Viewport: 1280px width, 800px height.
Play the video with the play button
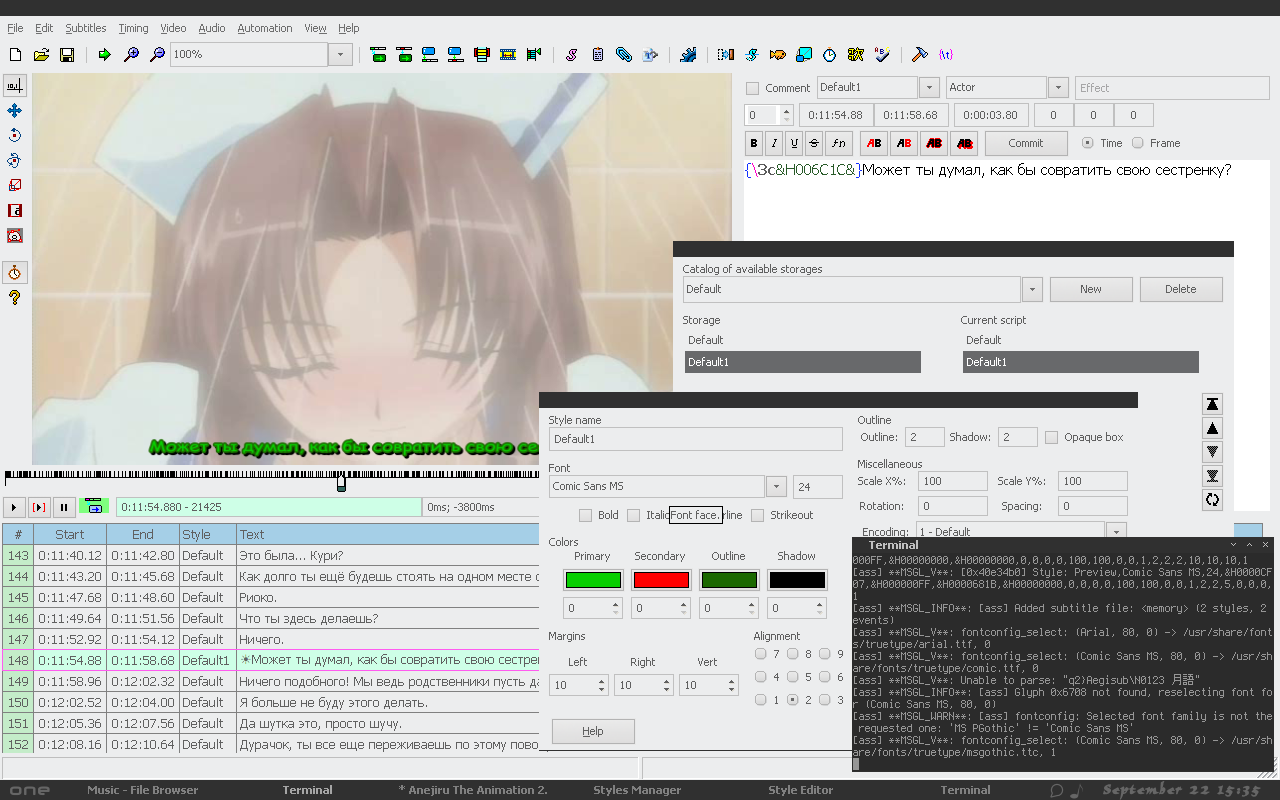click(x=14, y=507)
